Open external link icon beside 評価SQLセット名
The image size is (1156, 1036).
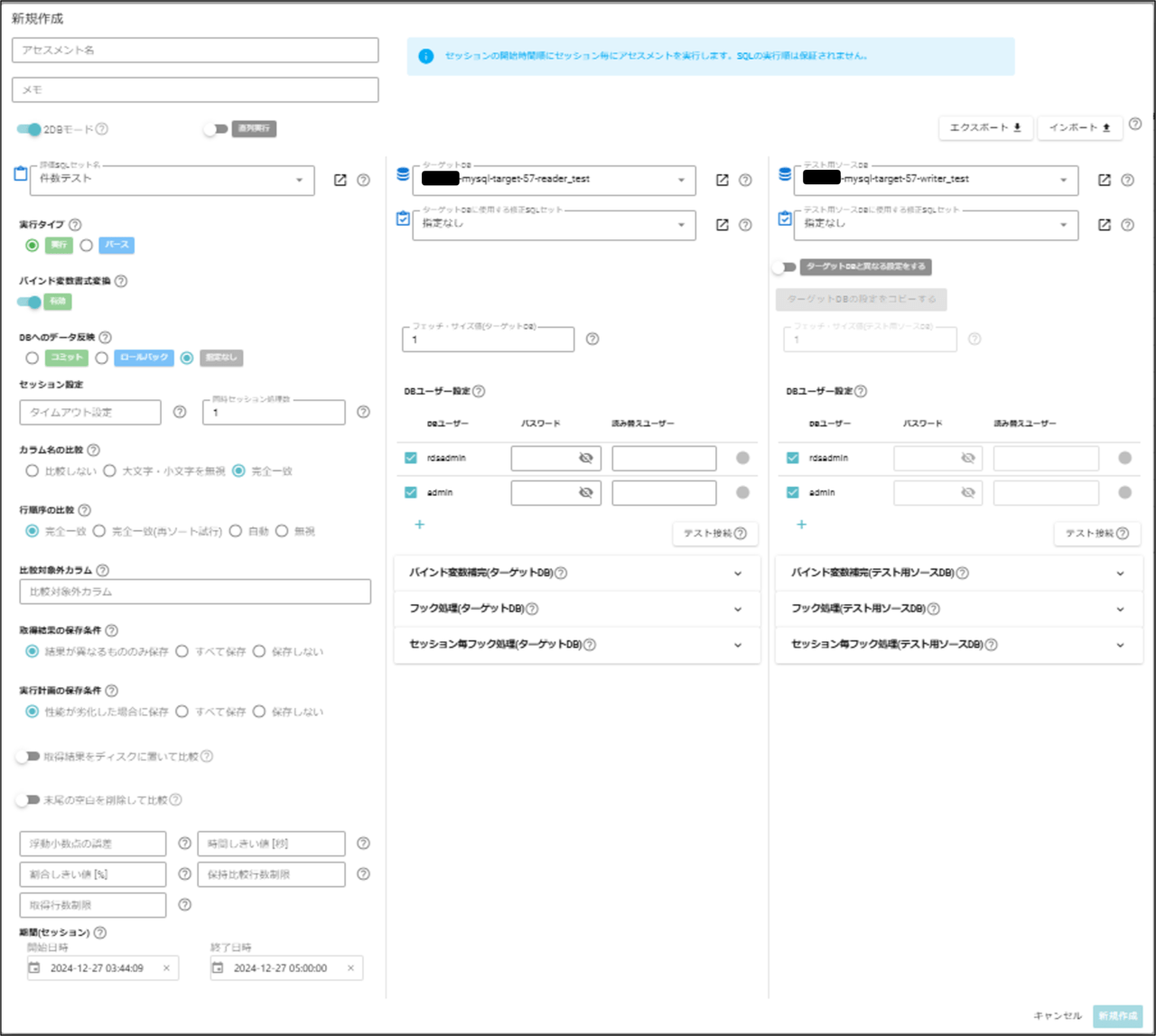340,180
